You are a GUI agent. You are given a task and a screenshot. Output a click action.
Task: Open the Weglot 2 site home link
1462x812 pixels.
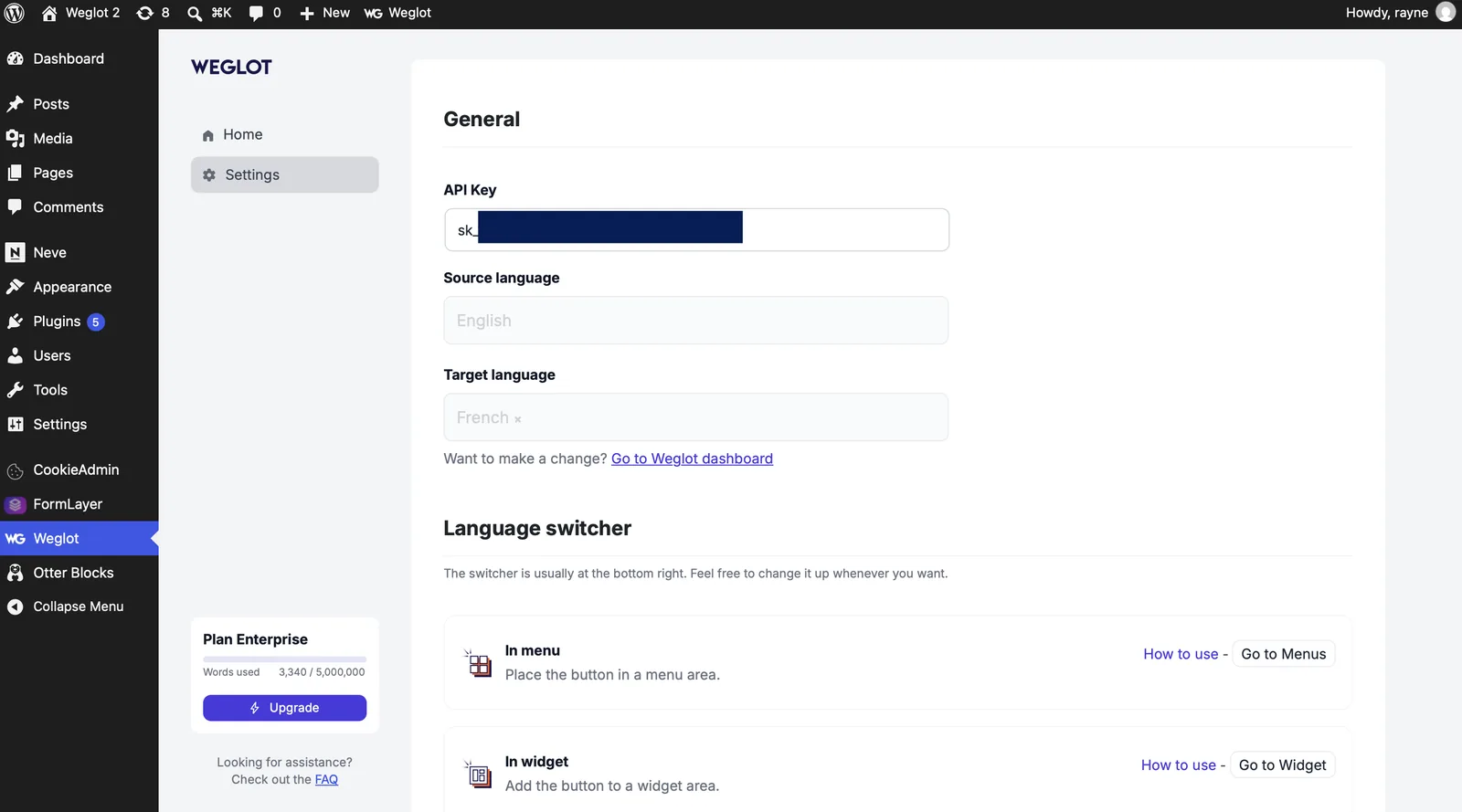[x=80, y=13]
